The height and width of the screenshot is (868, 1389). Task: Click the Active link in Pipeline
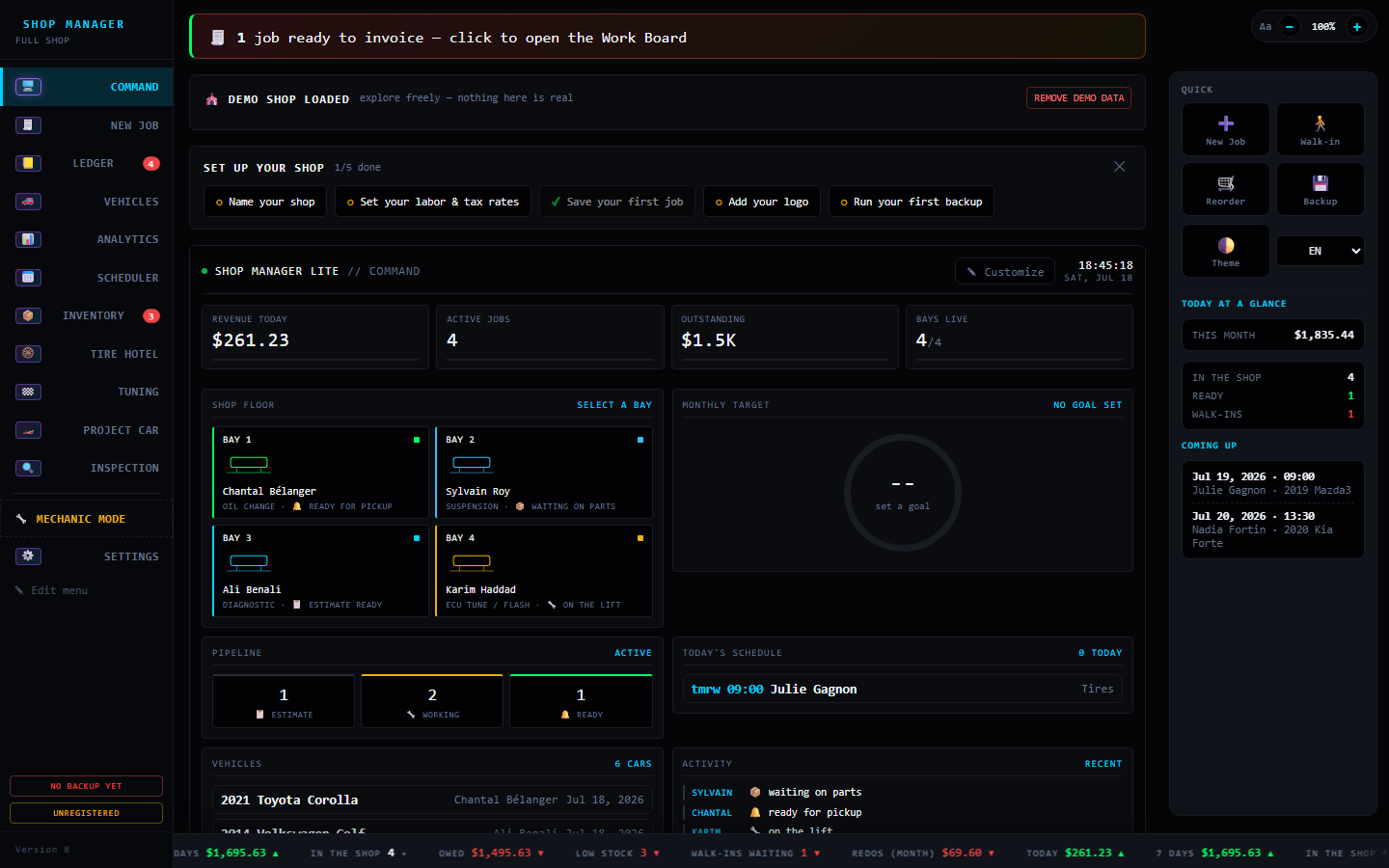(x=633, y=653)
